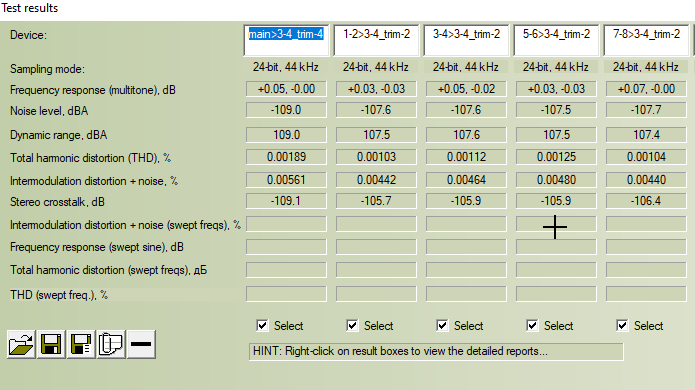Click dynamic range value 107.4
This screenshot has width=695, height=390.
646,135
